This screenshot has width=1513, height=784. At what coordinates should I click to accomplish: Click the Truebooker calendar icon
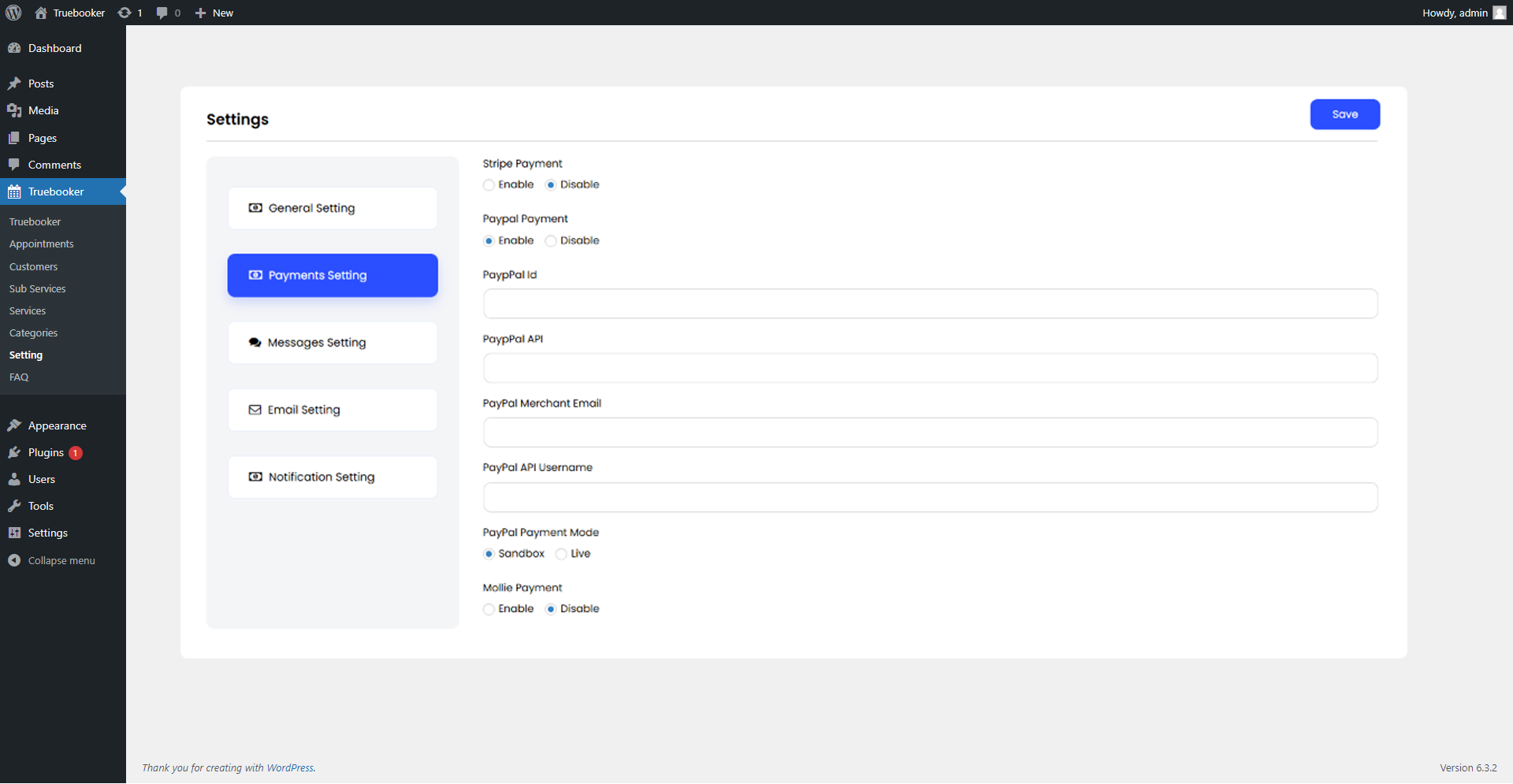[14, 191]
